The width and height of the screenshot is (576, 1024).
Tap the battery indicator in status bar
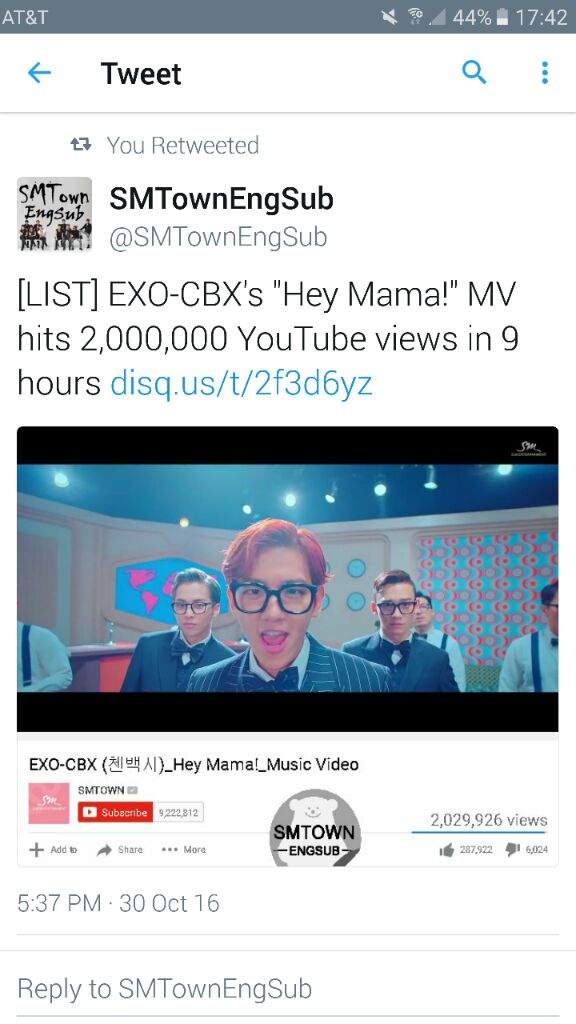[502, 17]
